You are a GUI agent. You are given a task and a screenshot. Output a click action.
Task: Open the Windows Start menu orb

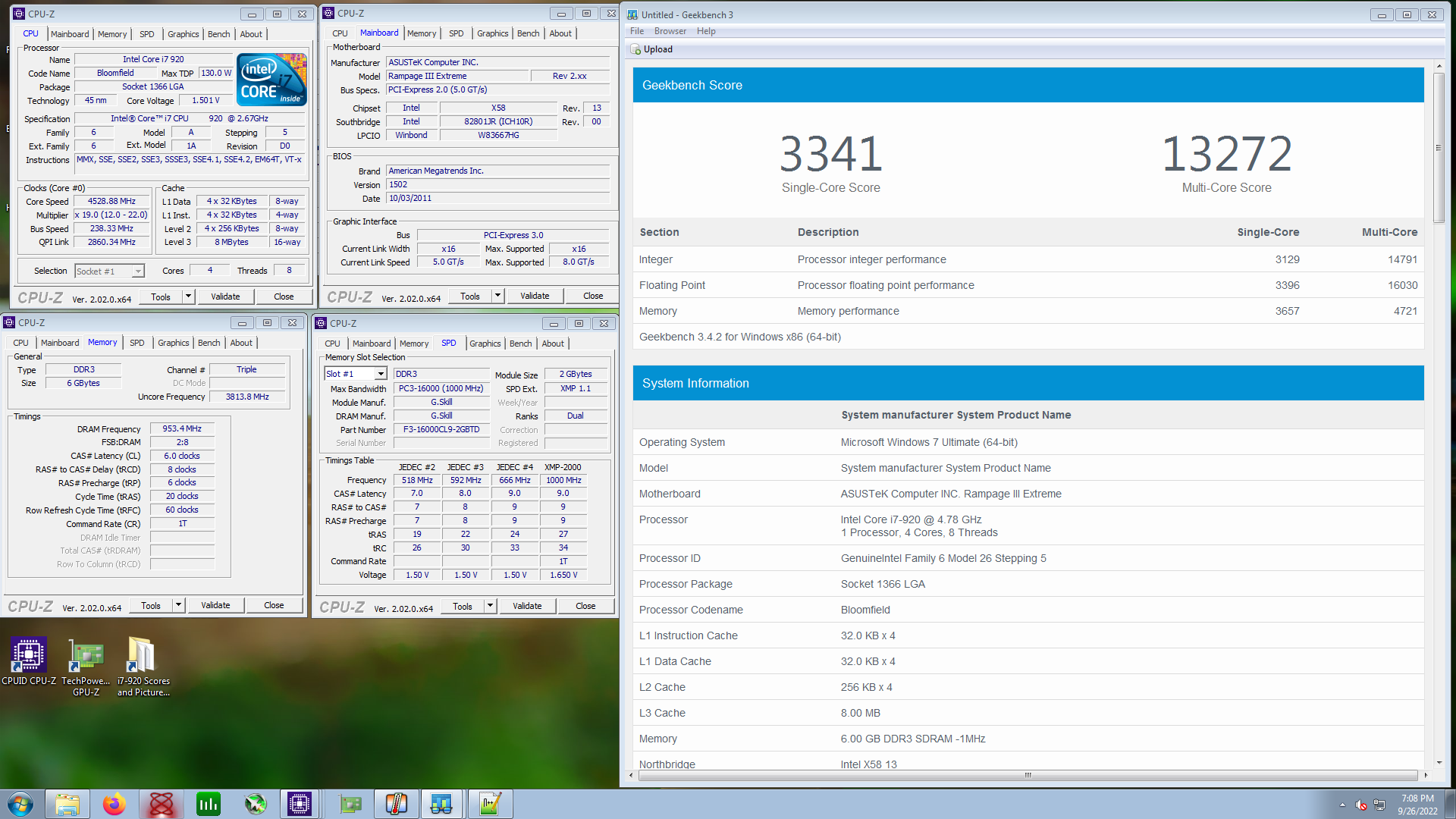(x=20, y=804)
